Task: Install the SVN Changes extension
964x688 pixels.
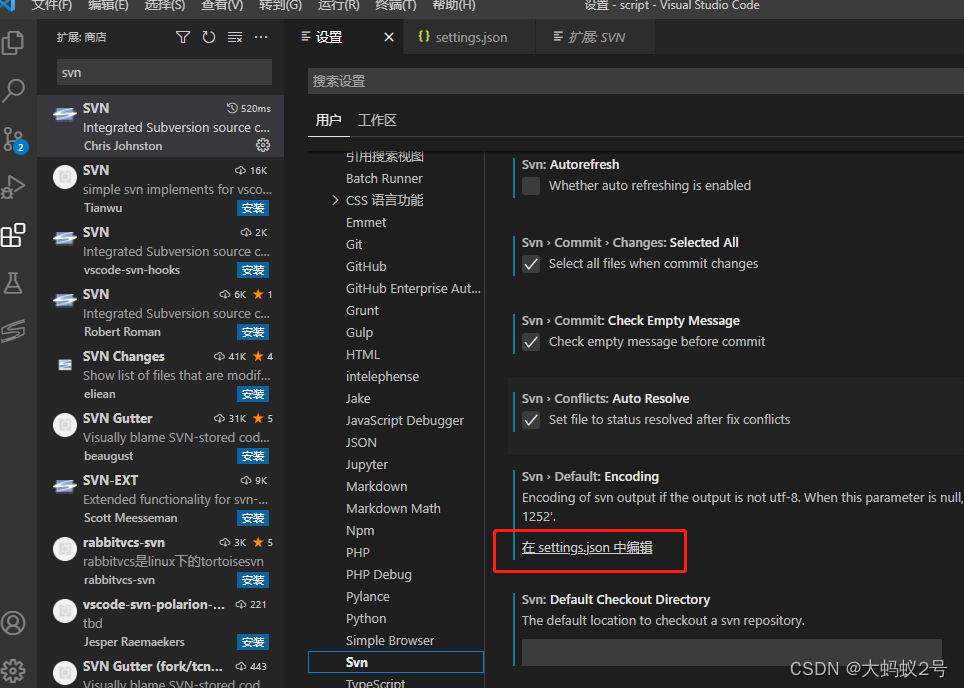Action: 253,394
